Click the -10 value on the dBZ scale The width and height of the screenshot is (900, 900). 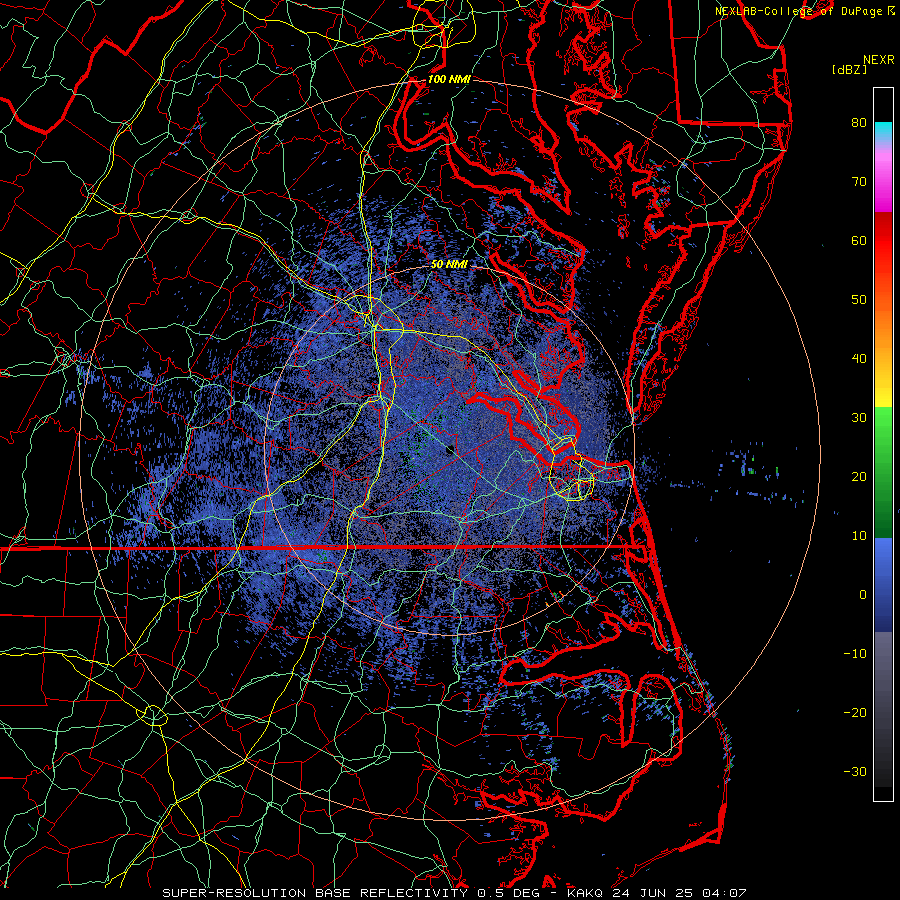pos(855,653)
